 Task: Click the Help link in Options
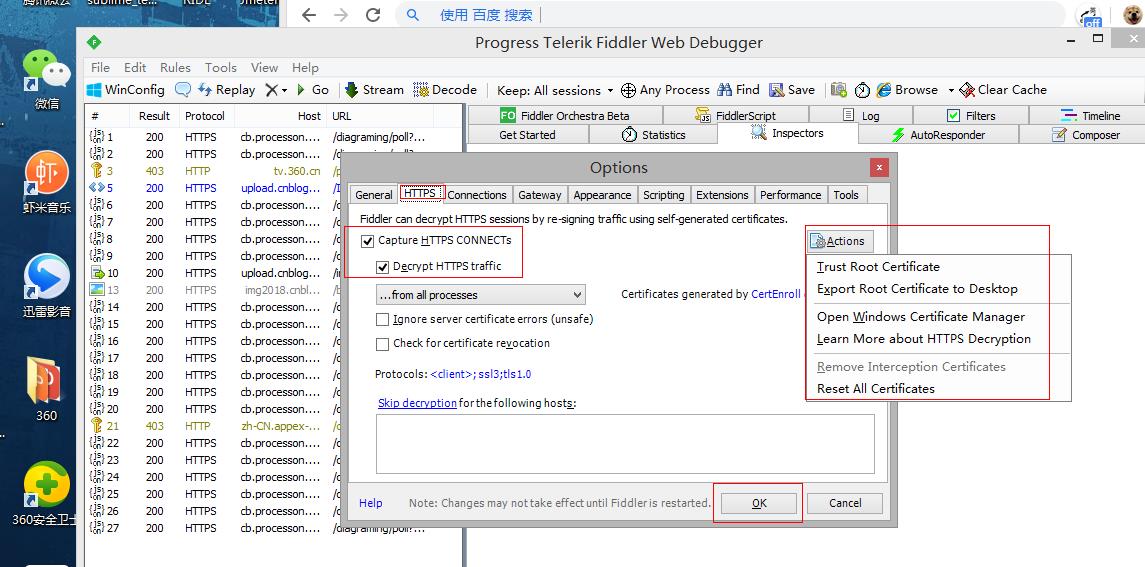tap(370, 503)
